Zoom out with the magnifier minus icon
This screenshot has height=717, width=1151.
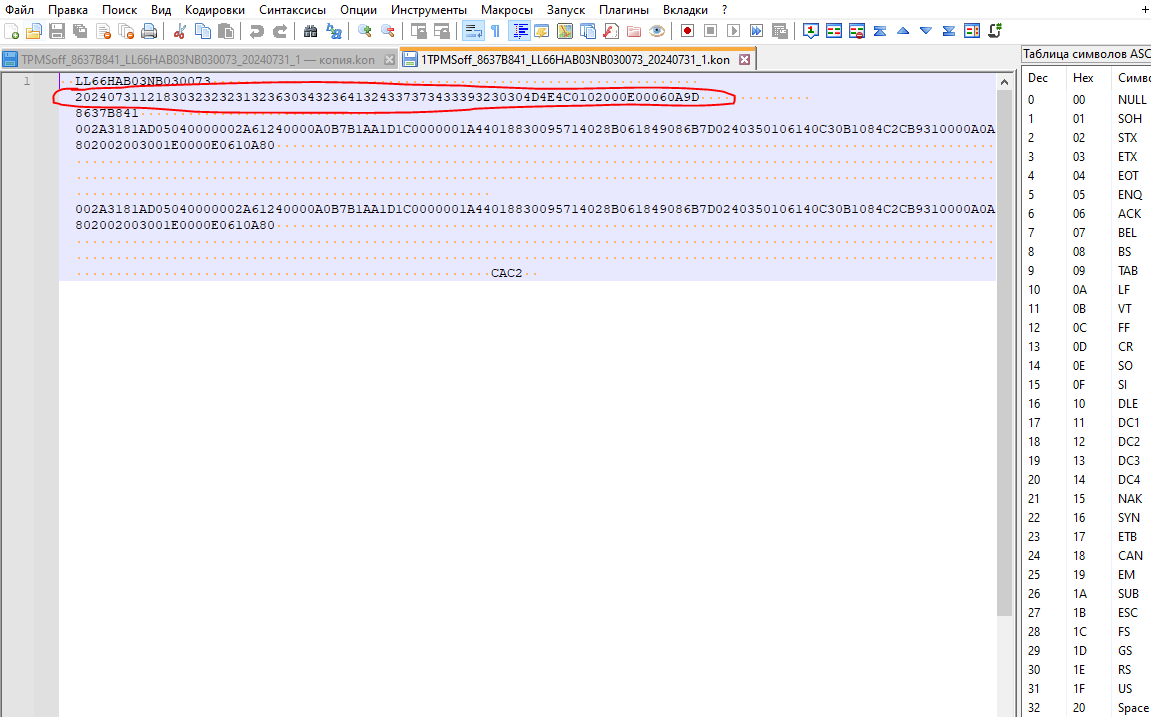388,31
